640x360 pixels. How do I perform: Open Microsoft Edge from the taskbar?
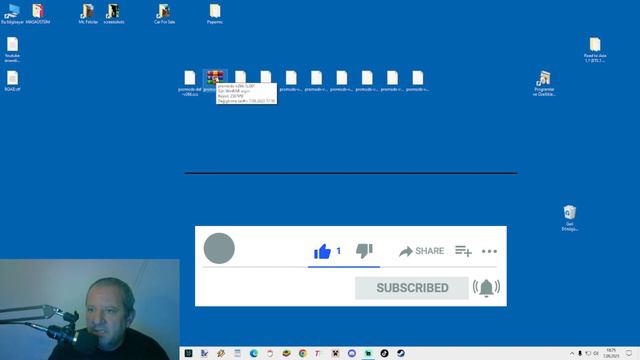(x=253, y=353)
